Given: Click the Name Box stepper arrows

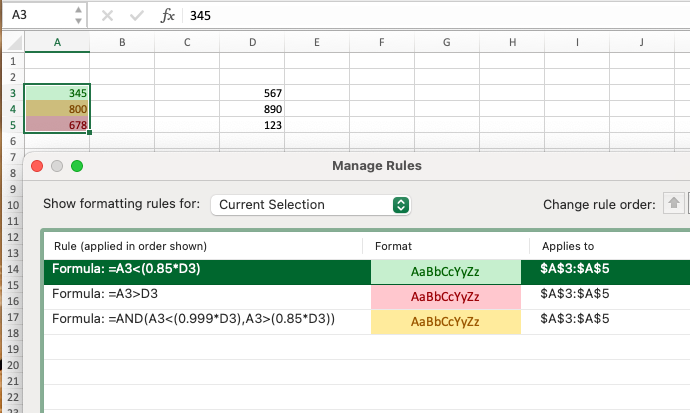Looking at the screenshot, I should pyautogui.click(x=78, y=15).
